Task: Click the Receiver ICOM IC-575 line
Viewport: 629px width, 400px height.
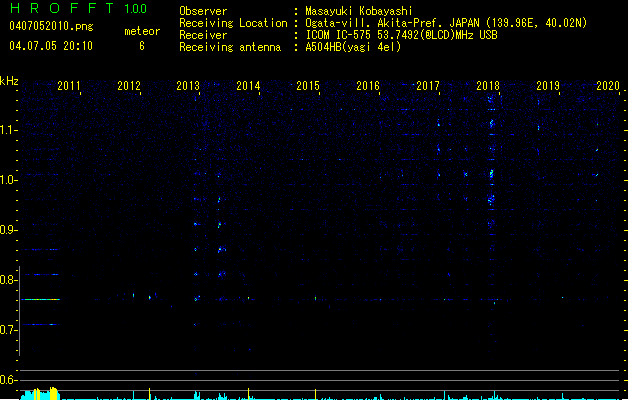Action: (x=401, y=35)
